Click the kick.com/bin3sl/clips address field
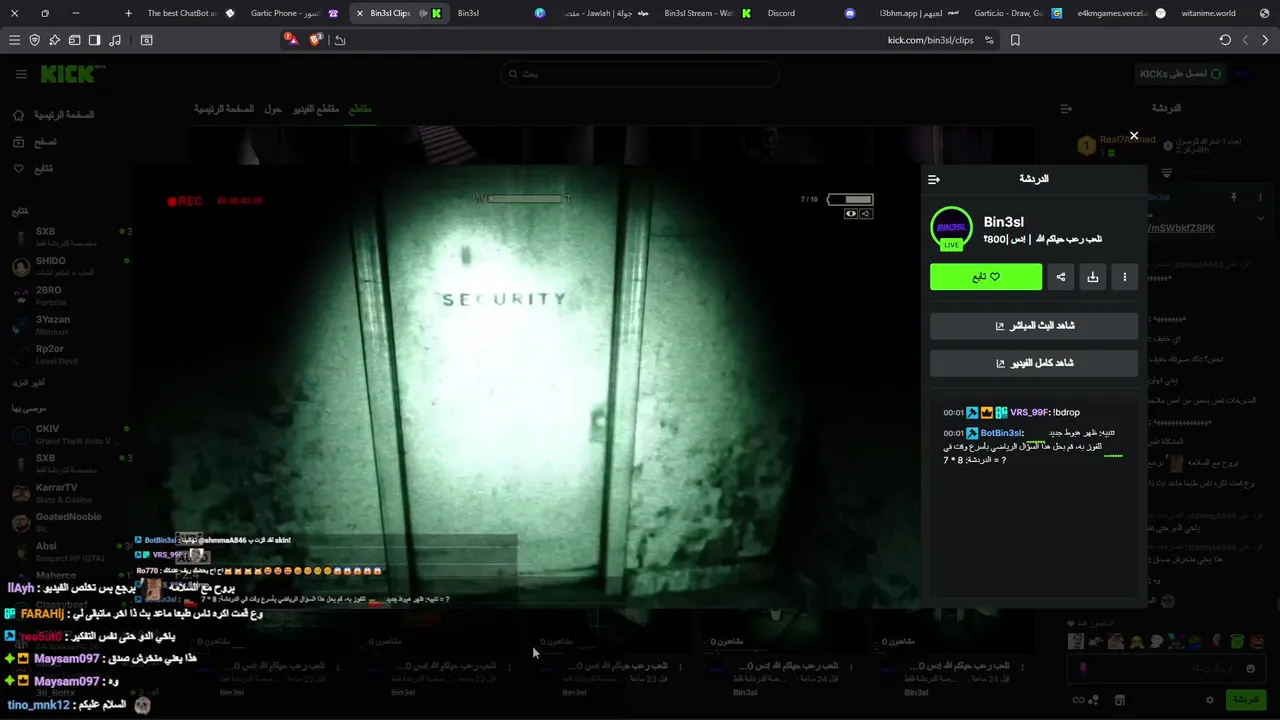The width and height of the screenshot is (1280, 720). 930,40
